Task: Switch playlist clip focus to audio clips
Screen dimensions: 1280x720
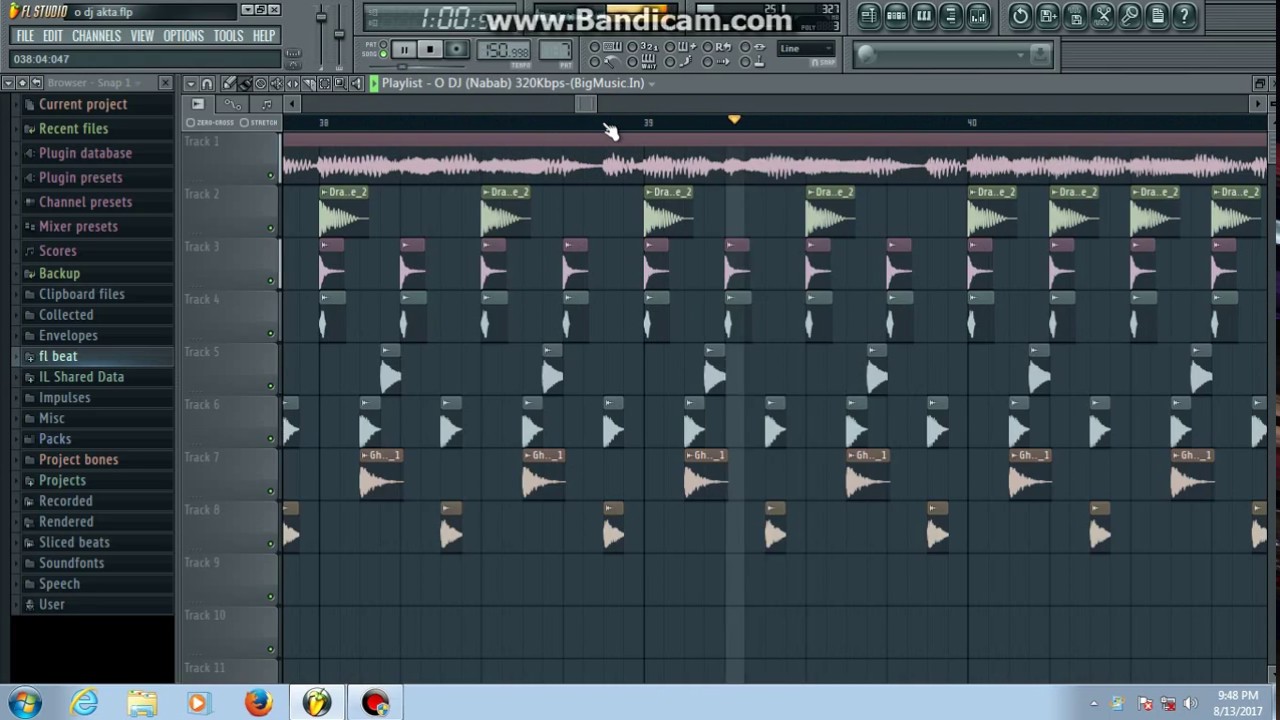Action: click(x=198, y=104)
